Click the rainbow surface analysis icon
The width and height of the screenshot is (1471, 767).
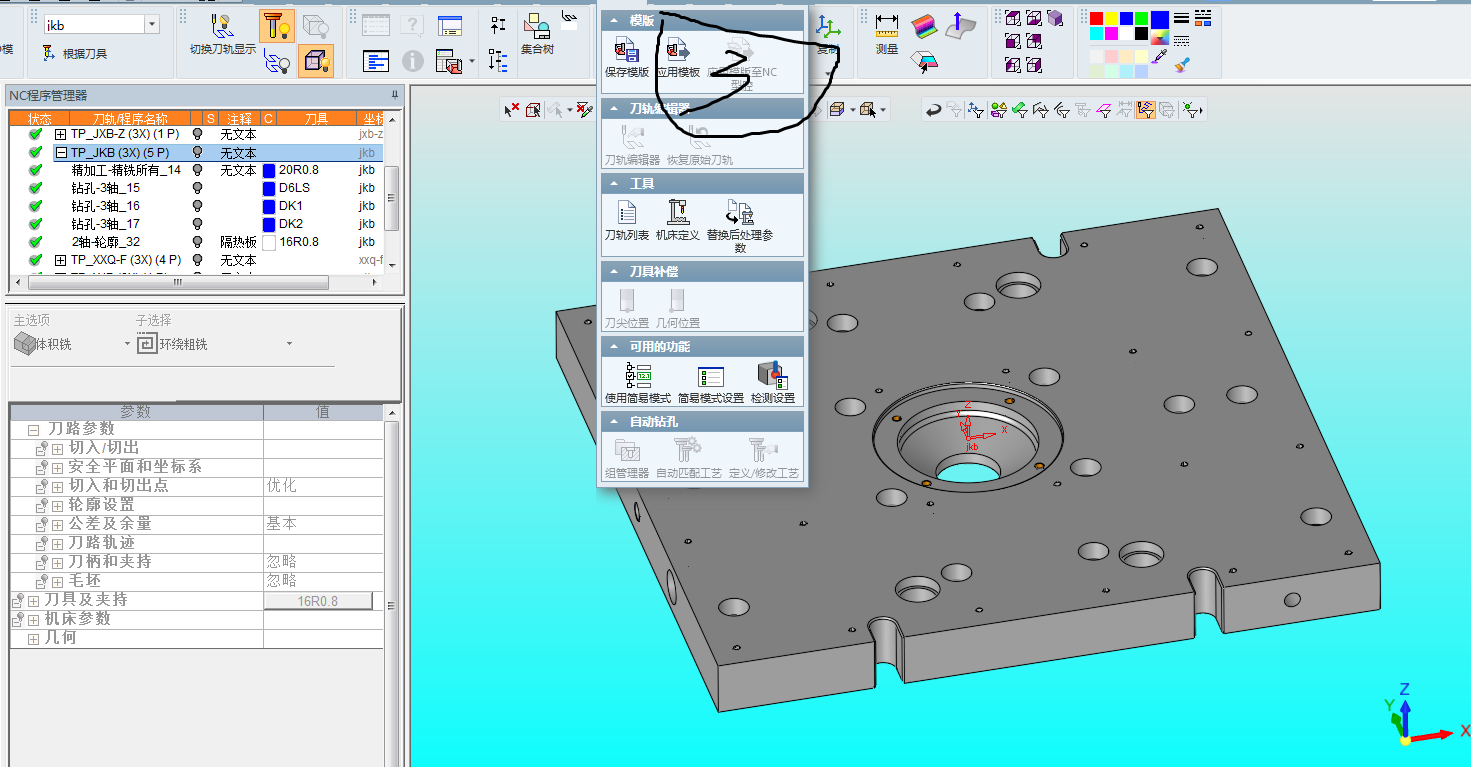(924, 26)
